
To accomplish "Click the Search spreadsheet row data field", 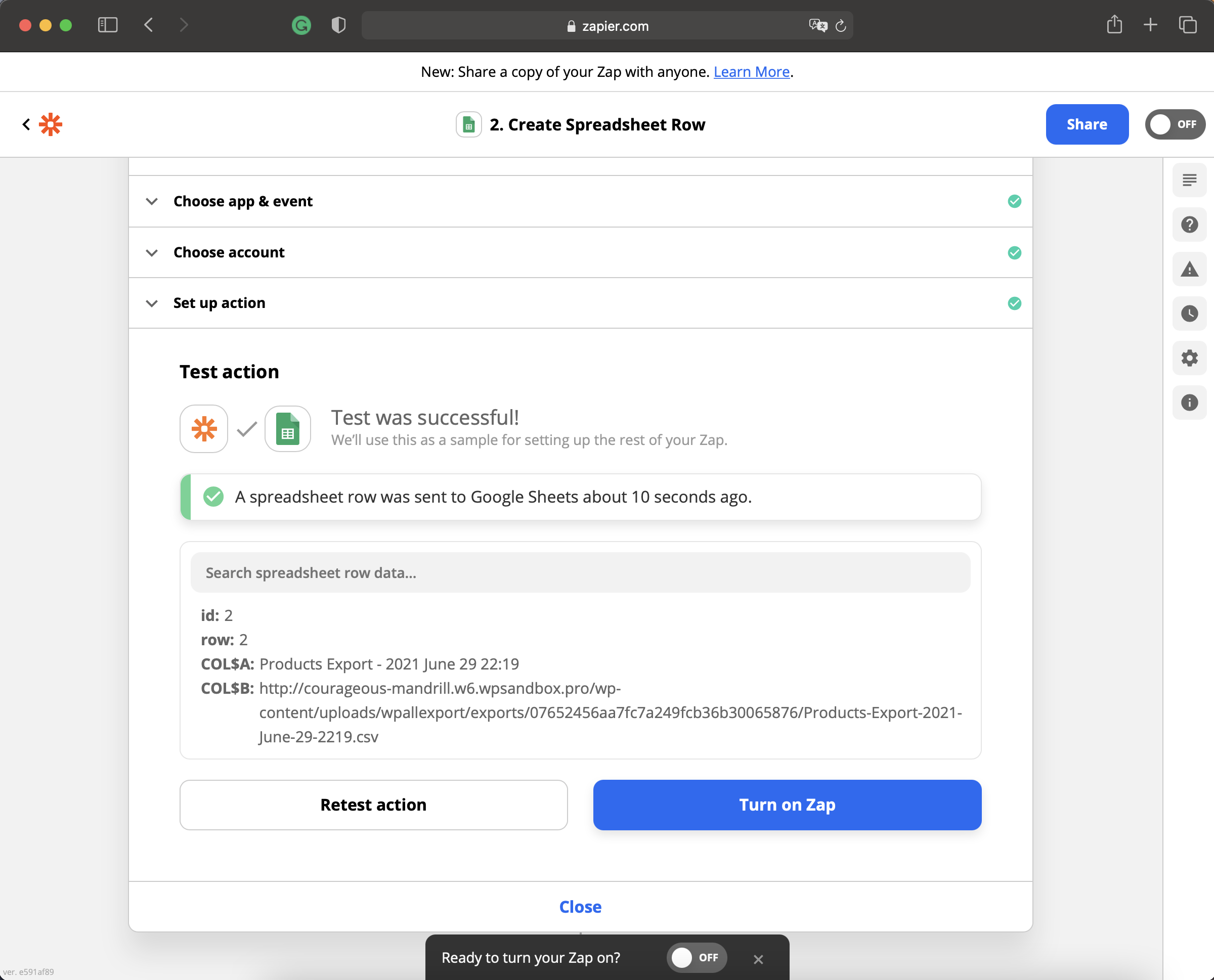I will (x=580, y=572).
